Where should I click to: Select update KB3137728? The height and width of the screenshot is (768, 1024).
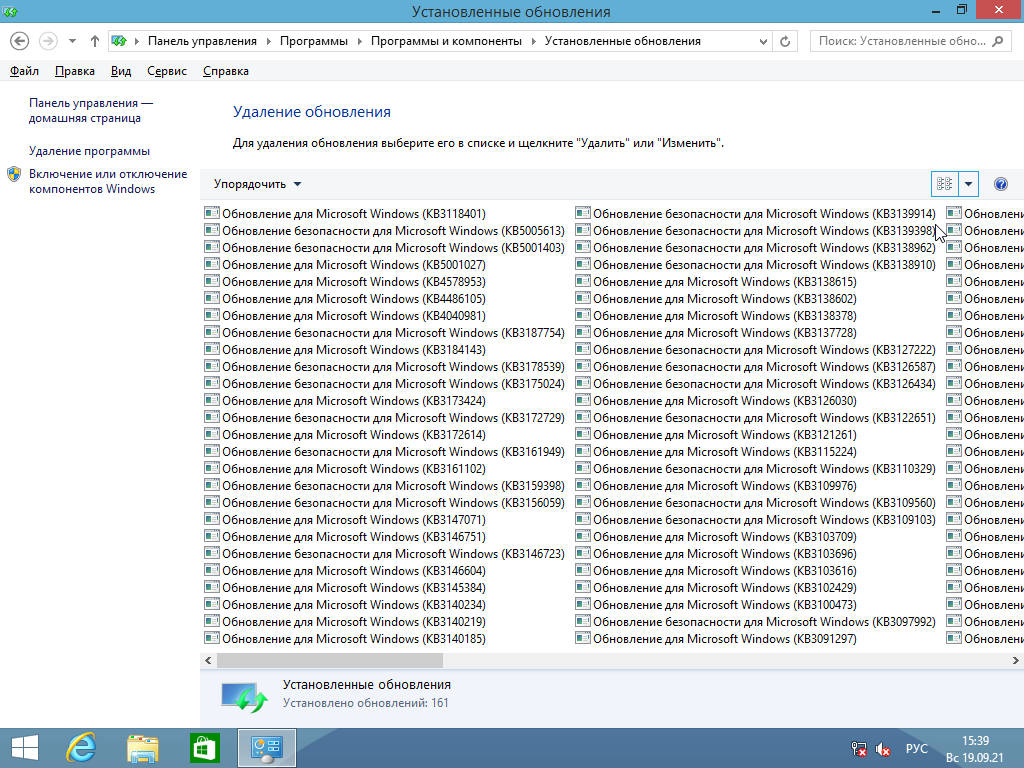point(716,332)
